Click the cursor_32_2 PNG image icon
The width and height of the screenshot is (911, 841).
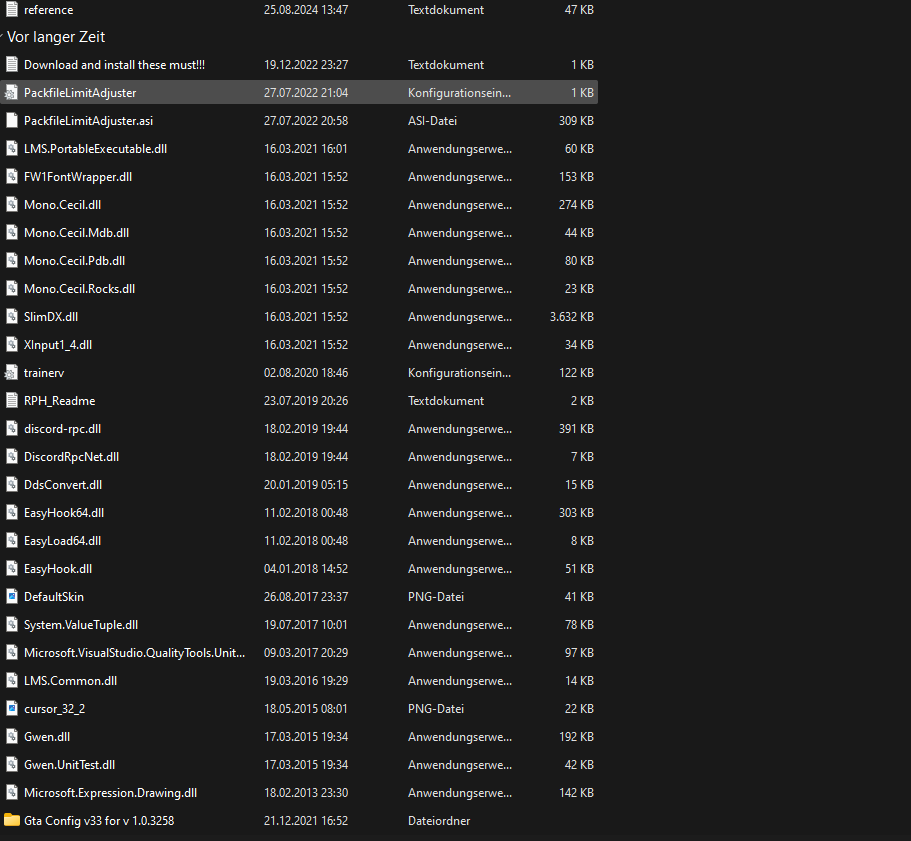12,709
